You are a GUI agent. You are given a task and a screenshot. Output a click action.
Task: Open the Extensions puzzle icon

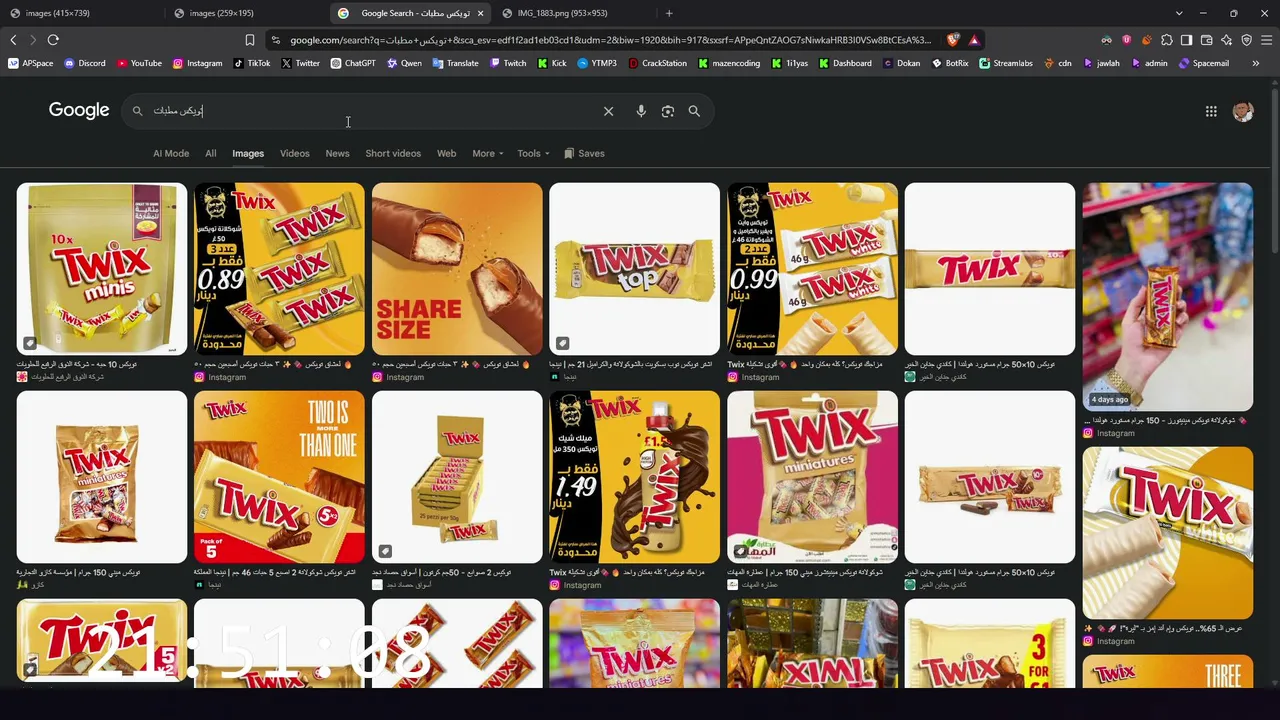click(x=1166, y=40)
